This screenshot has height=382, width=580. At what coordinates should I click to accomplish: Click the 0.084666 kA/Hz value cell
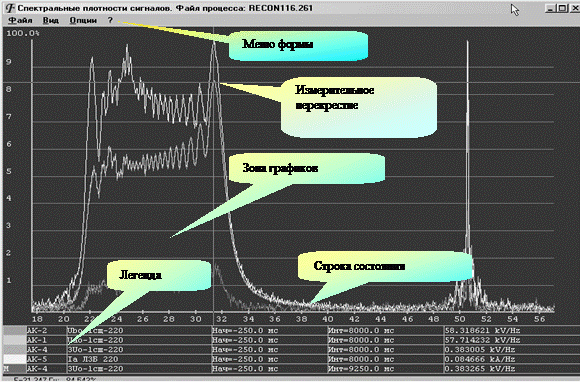pos(482,359)
